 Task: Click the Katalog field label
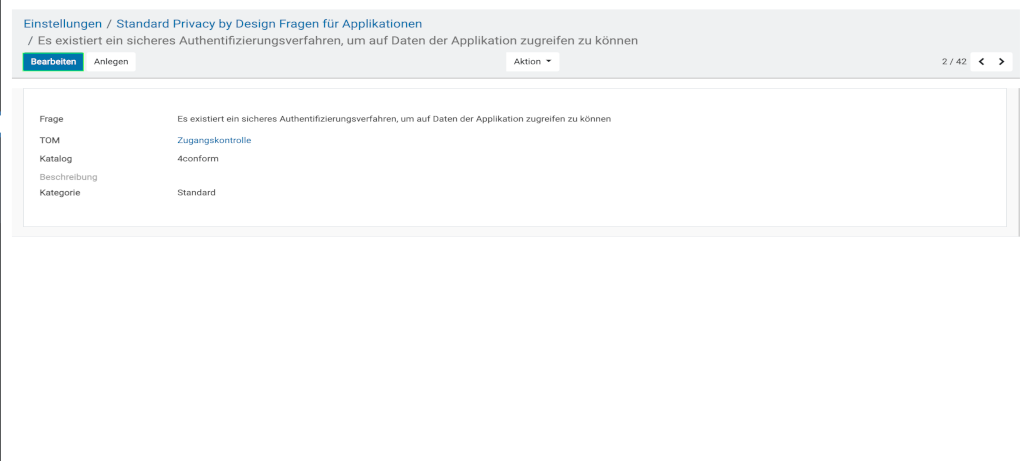pyautogui.click(x=55, y=158)
